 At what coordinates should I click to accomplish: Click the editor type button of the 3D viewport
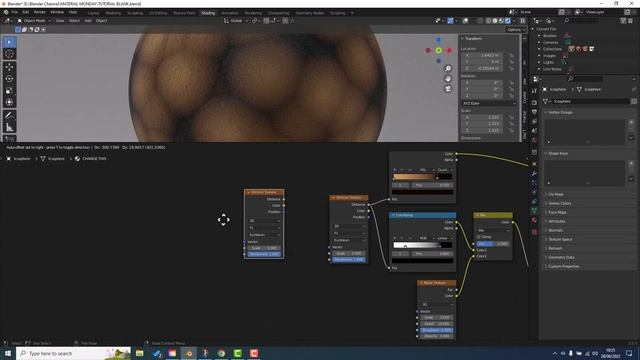[8, 20]
